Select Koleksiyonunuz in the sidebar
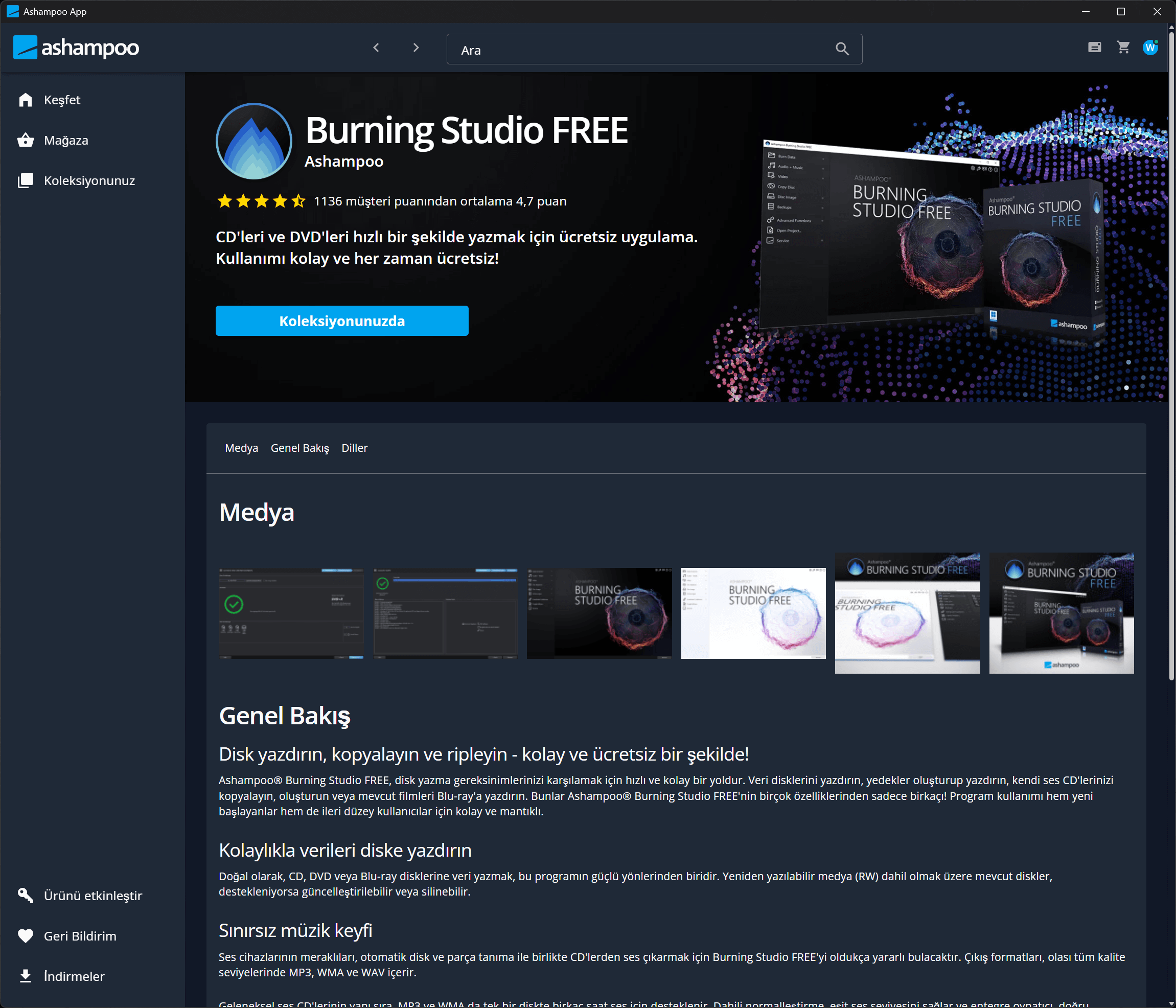The image size is (1176, 1008). click(92, 180)
